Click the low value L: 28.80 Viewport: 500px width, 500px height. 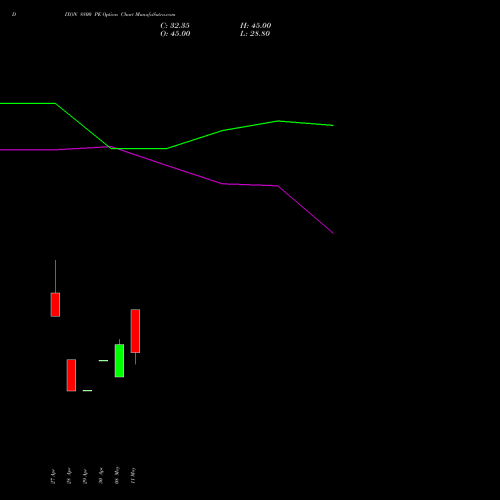(255, 34)
